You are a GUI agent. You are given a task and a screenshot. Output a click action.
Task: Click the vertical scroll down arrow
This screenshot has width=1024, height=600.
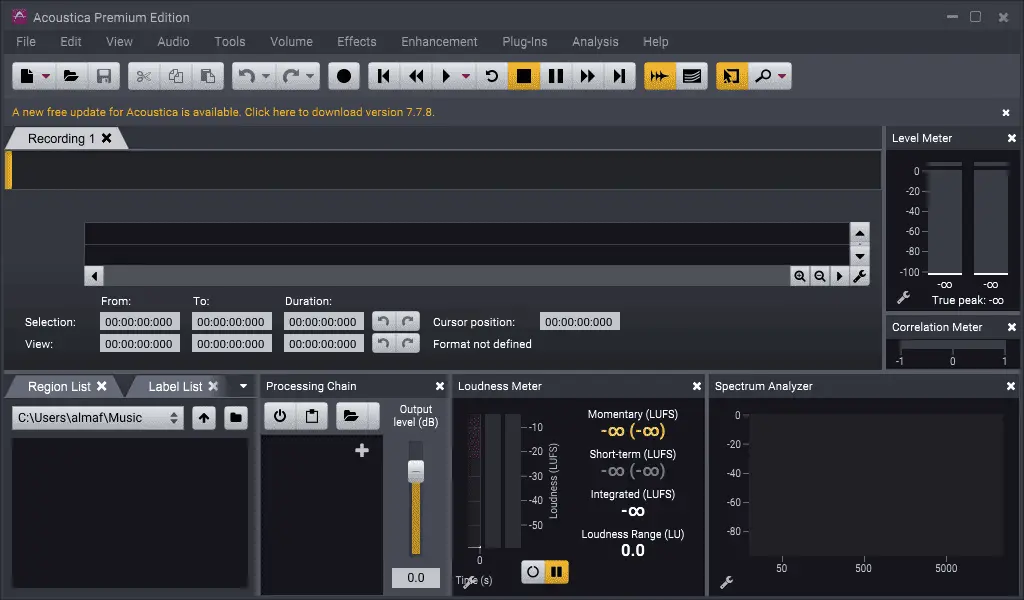coord(859,256)
